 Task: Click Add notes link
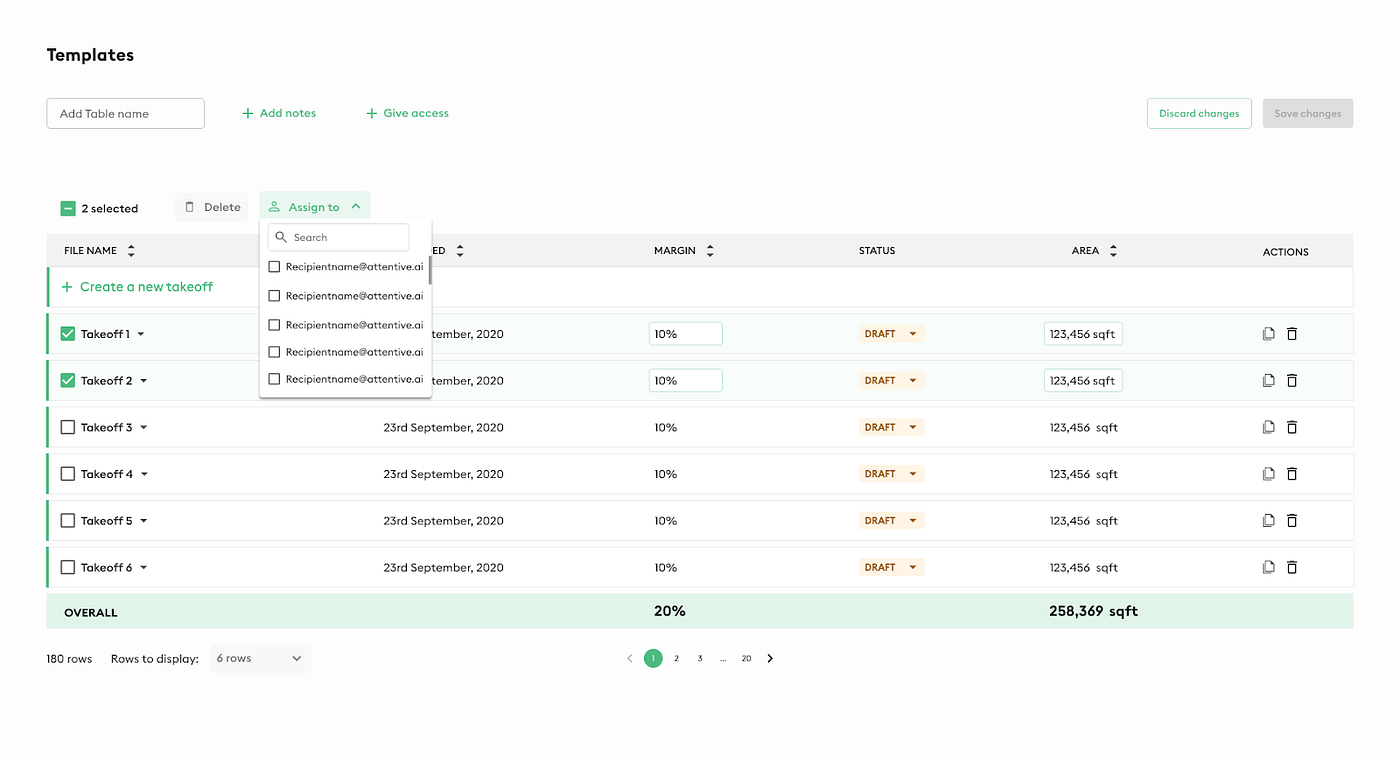[x=279, y=113]
